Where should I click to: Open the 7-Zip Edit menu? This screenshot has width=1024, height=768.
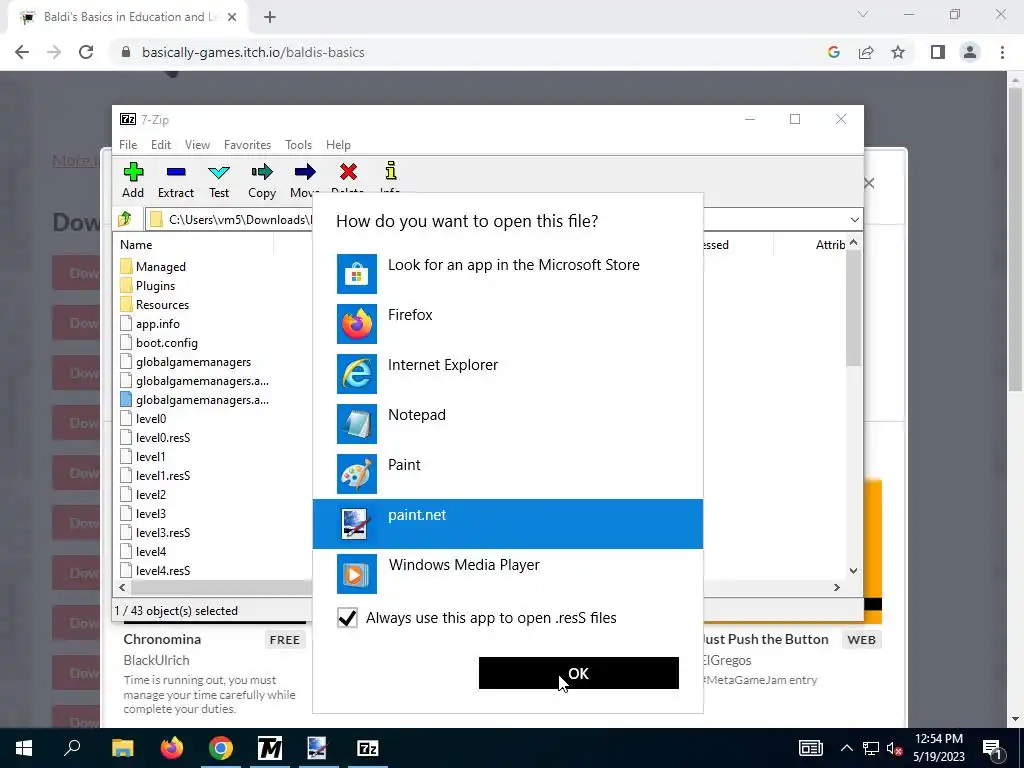(161, 145)
